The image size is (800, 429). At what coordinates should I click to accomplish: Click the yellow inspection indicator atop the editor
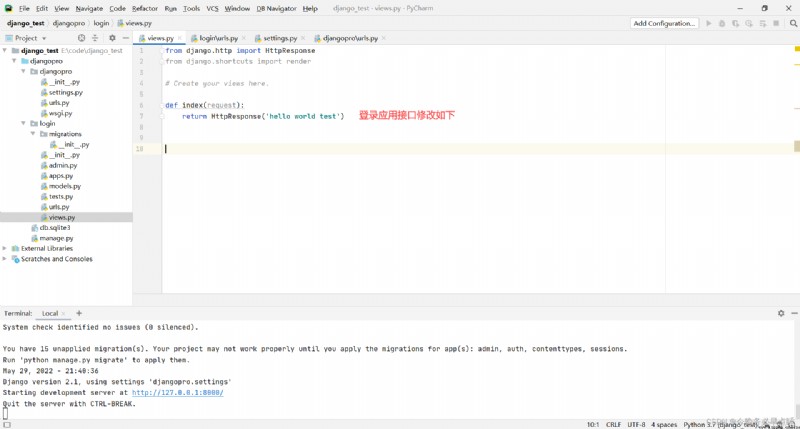point(797,49)
